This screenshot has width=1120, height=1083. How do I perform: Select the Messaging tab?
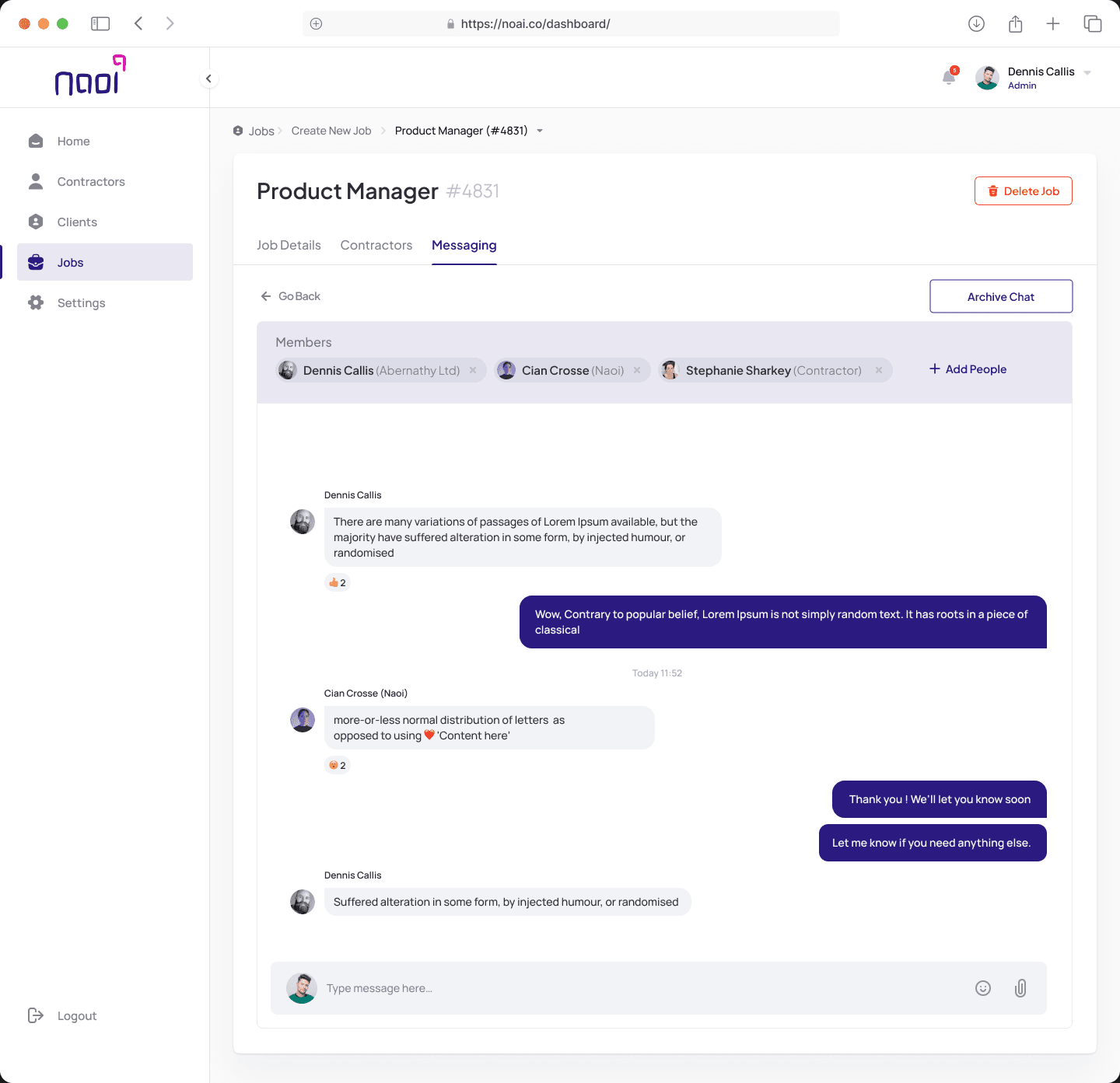(x=464, y=245)
